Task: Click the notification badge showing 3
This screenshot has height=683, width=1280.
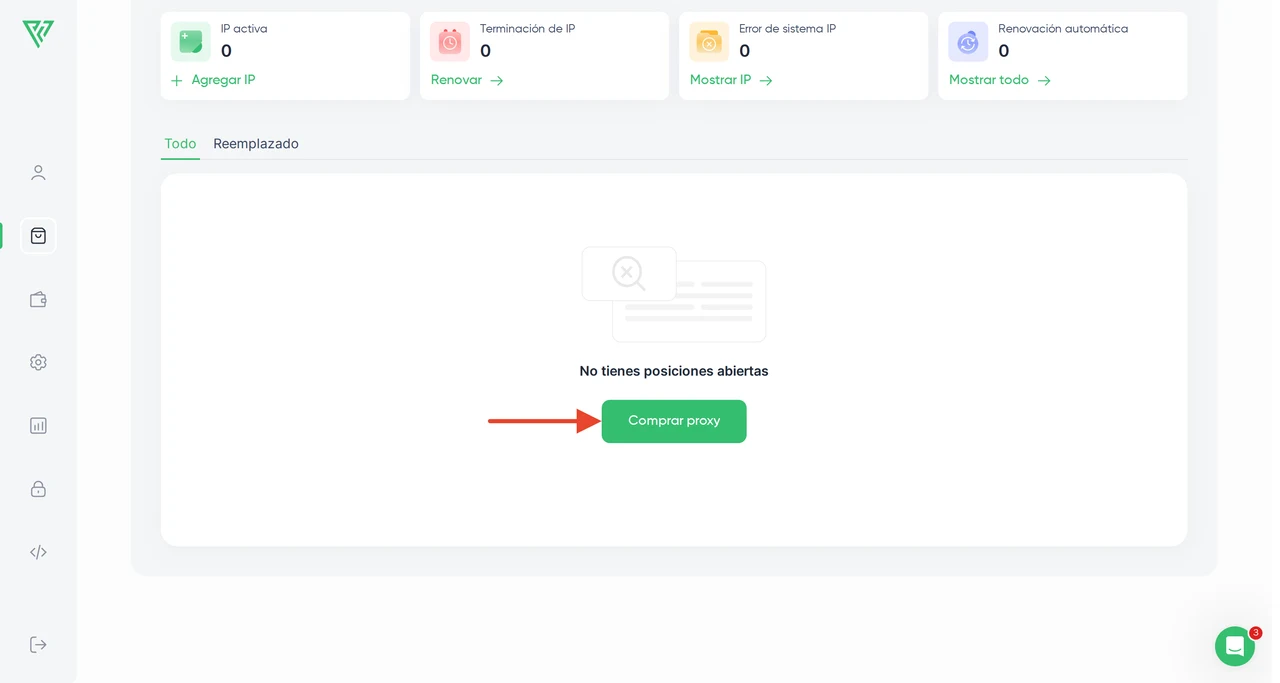Action: pyautogui.click(x=1256, y=633)
